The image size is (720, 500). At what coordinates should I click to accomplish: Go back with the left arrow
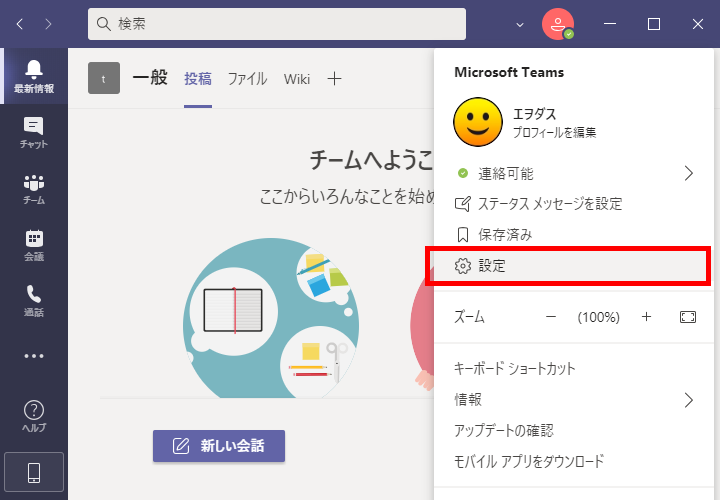point(20,24)
